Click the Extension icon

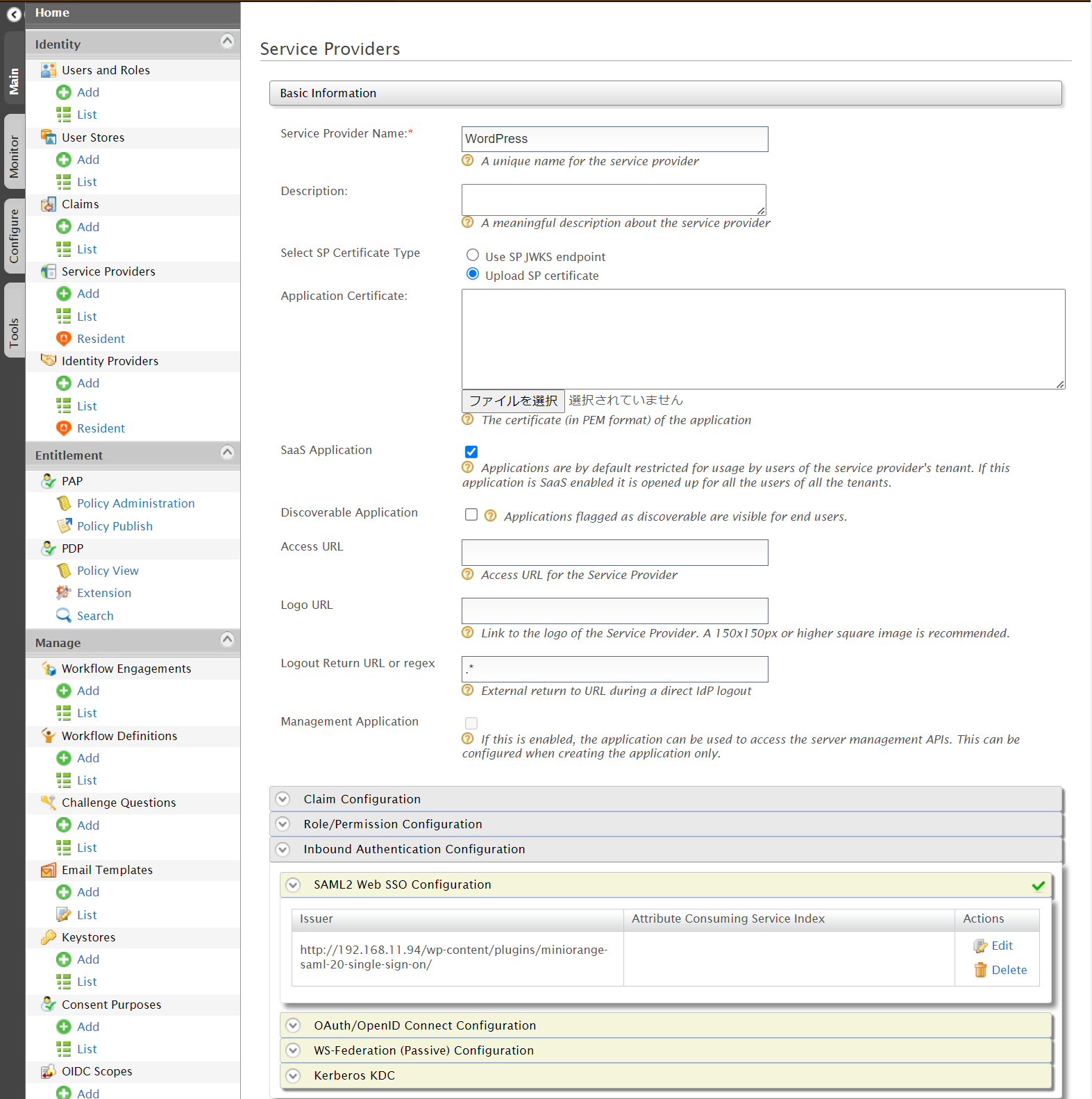pyautogui.click(x=64, y=593)
